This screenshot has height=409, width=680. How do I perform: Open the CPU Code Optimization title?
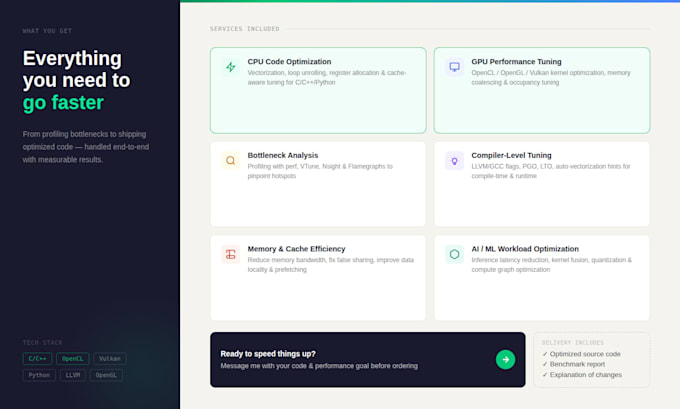click(x=289, y=62)
